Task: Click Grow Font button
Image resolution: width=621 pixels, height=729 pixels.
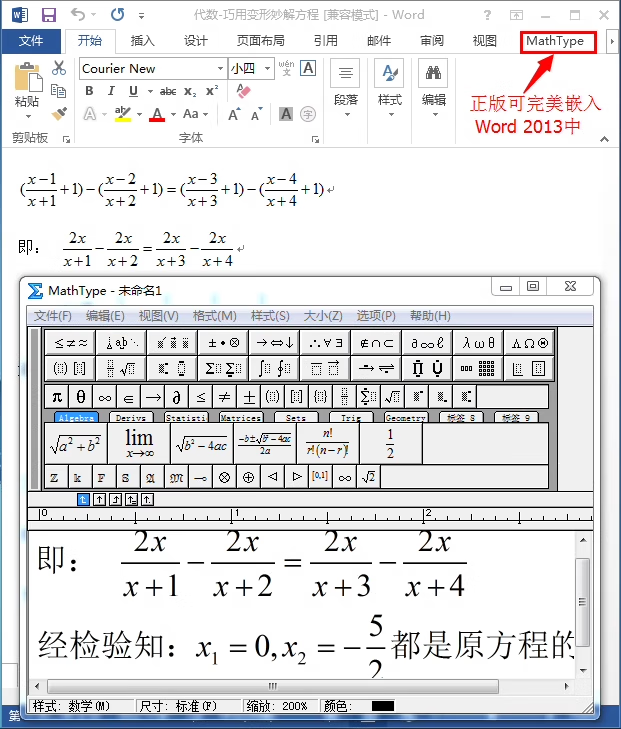Action: pos(234,114)
